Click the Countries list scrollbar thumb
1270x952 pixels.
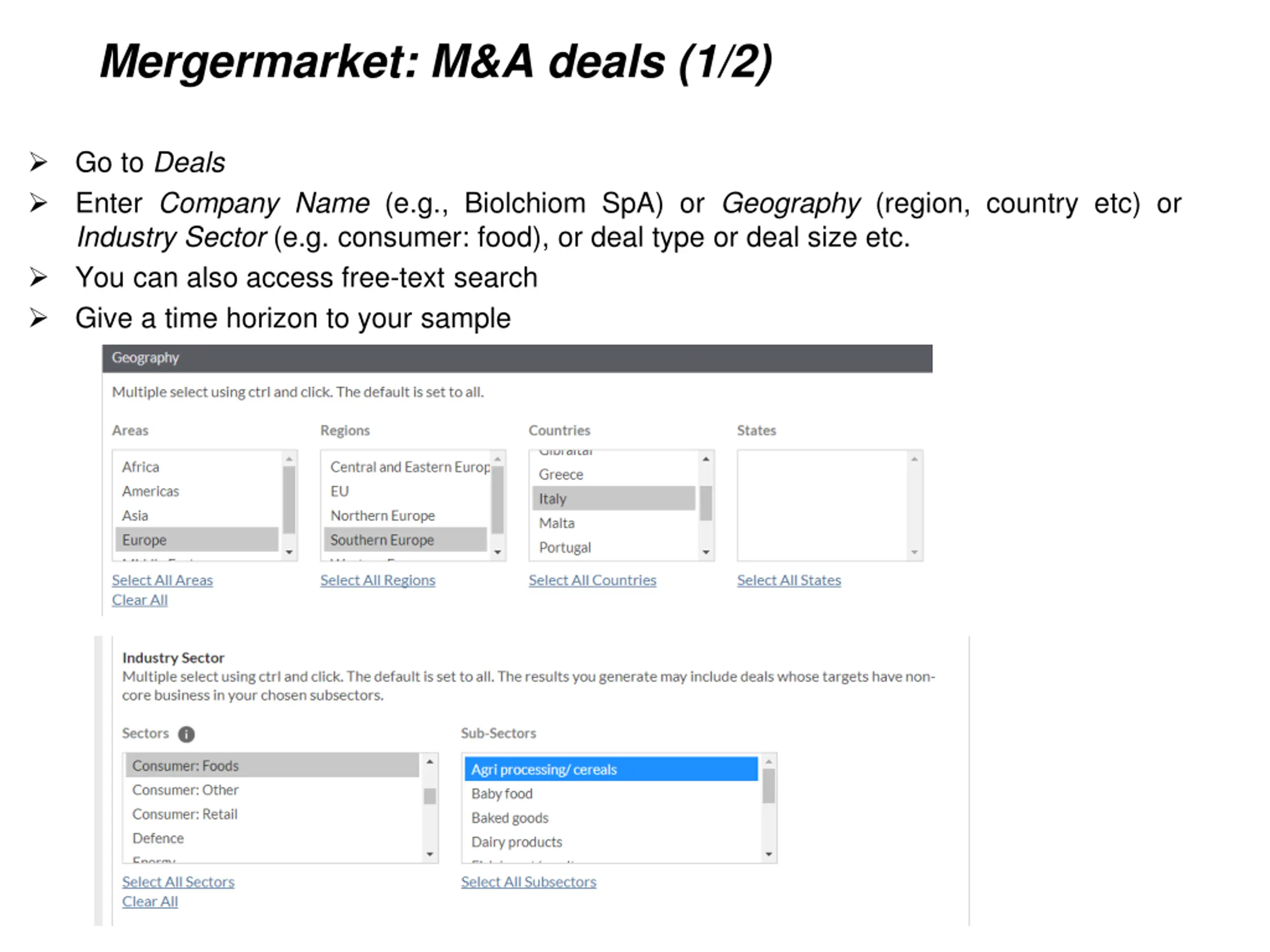click(706, 503)
